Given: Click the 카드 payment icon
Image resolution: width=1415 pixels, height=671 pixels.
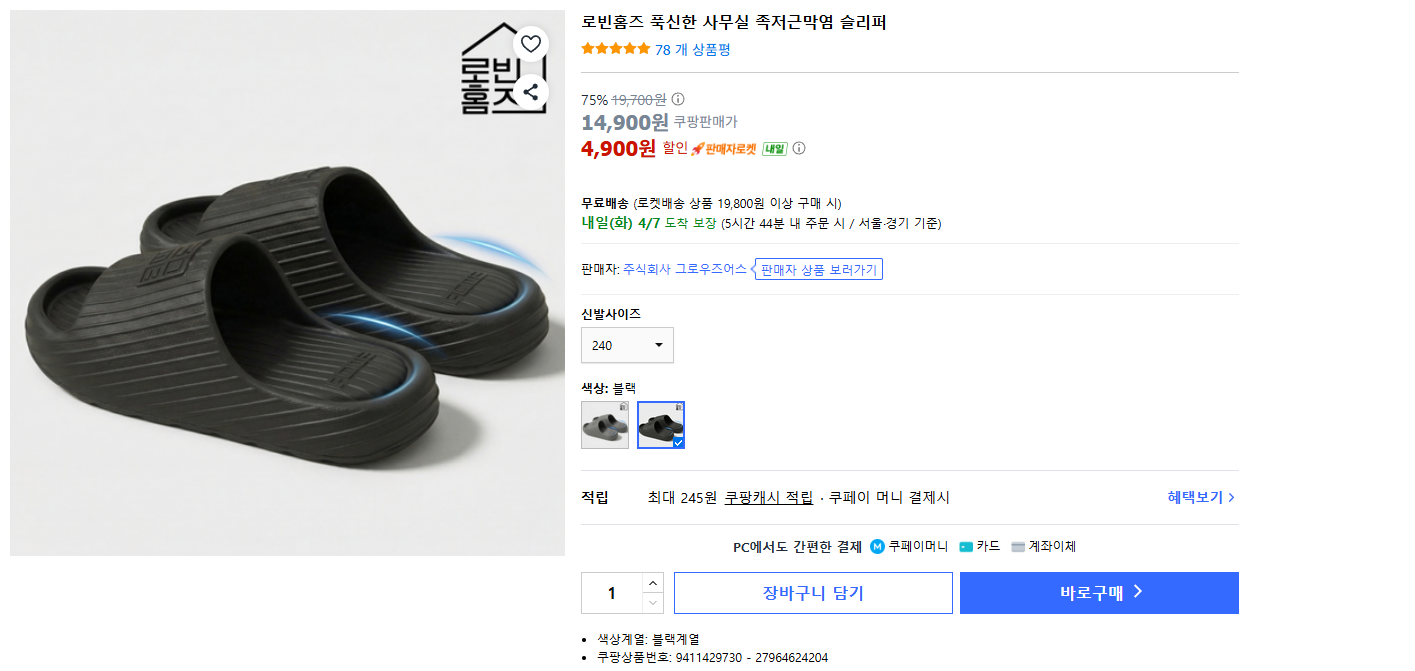Looking at the screenshot, I should click(x=966, y=547).
